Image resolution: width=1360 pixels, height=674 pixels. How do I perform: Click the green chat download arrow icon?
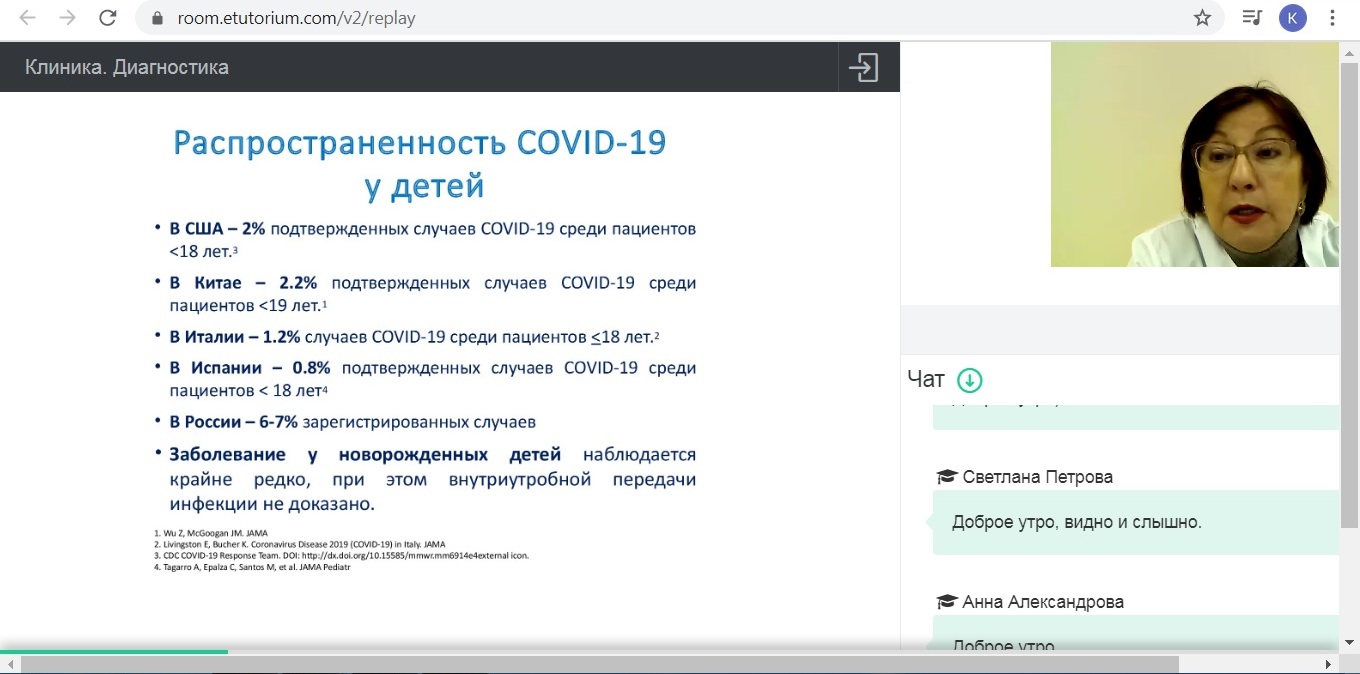point(969,380)
